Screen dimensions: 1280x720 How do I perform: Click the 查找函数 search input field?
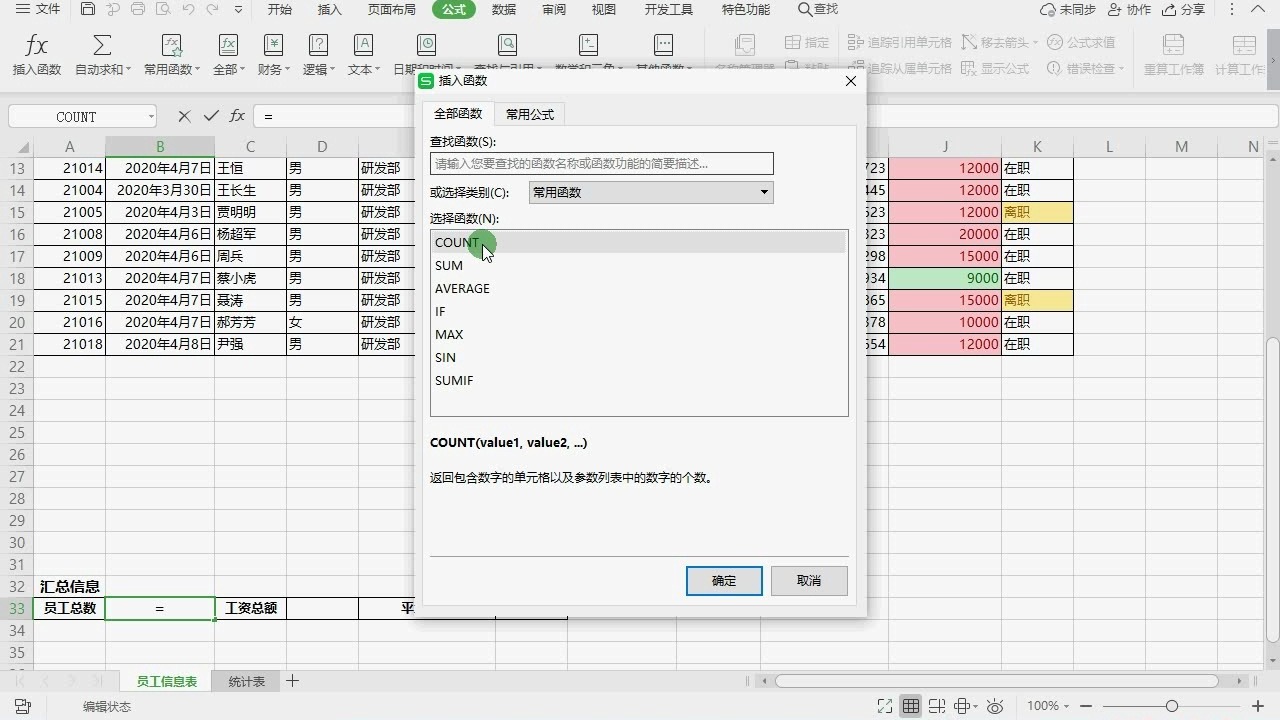(x=600, y=163)
